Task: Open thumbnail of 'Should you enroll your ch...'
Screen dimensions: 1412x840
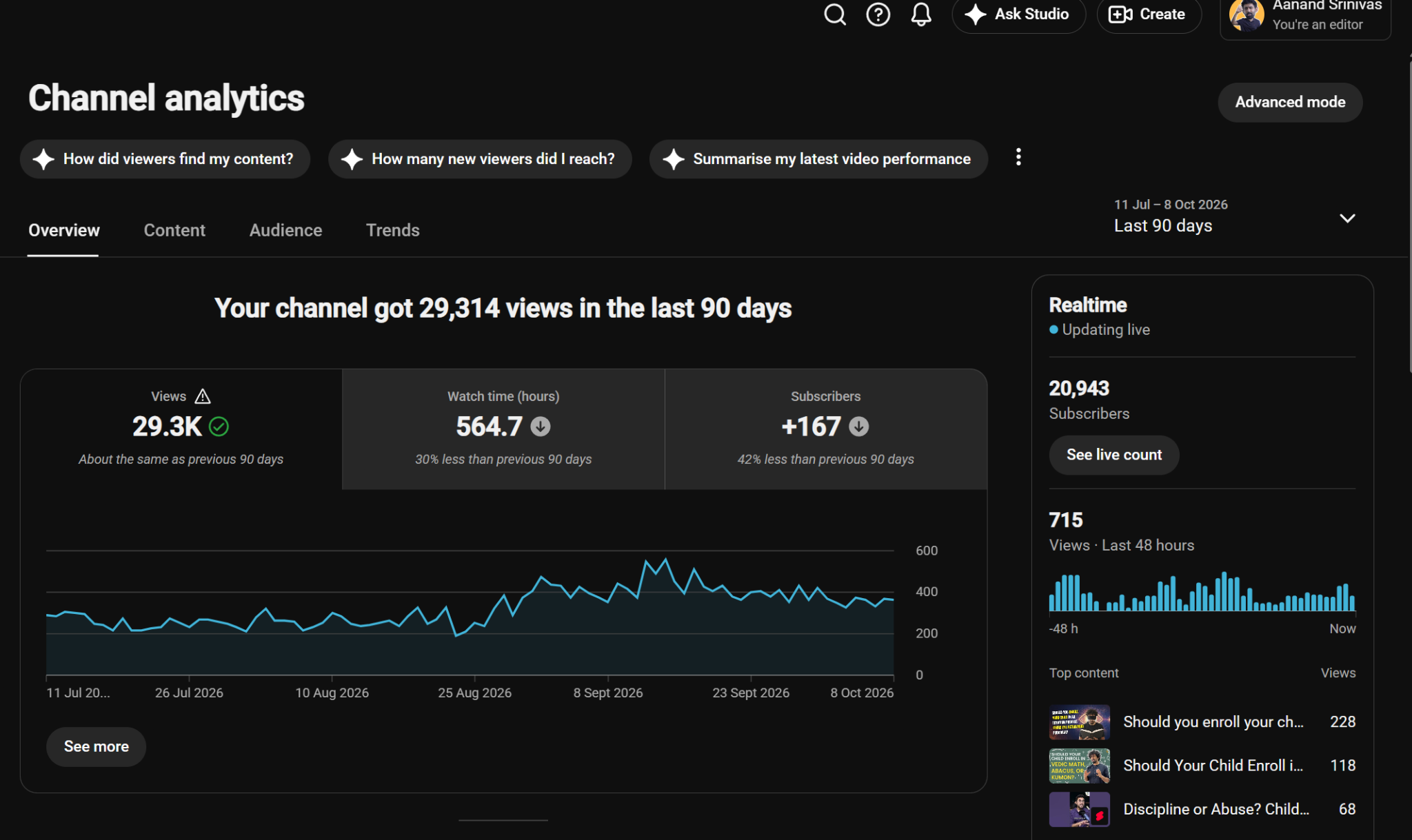Action: (1079, 722)
